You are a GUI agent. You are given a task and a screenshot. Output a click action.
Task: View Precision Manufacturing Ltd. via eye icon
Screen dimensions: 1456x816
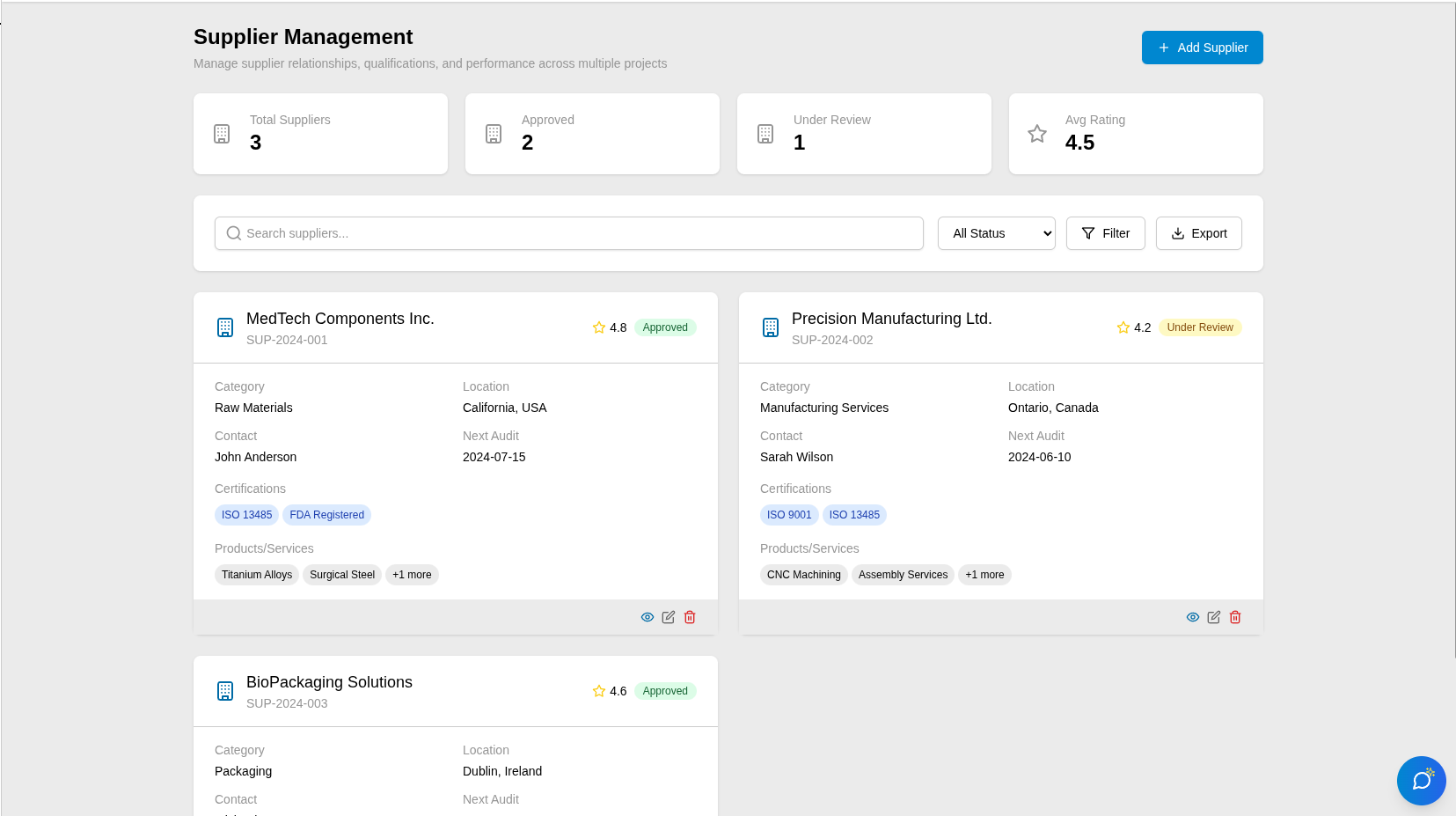click(x=1193, y=617)
